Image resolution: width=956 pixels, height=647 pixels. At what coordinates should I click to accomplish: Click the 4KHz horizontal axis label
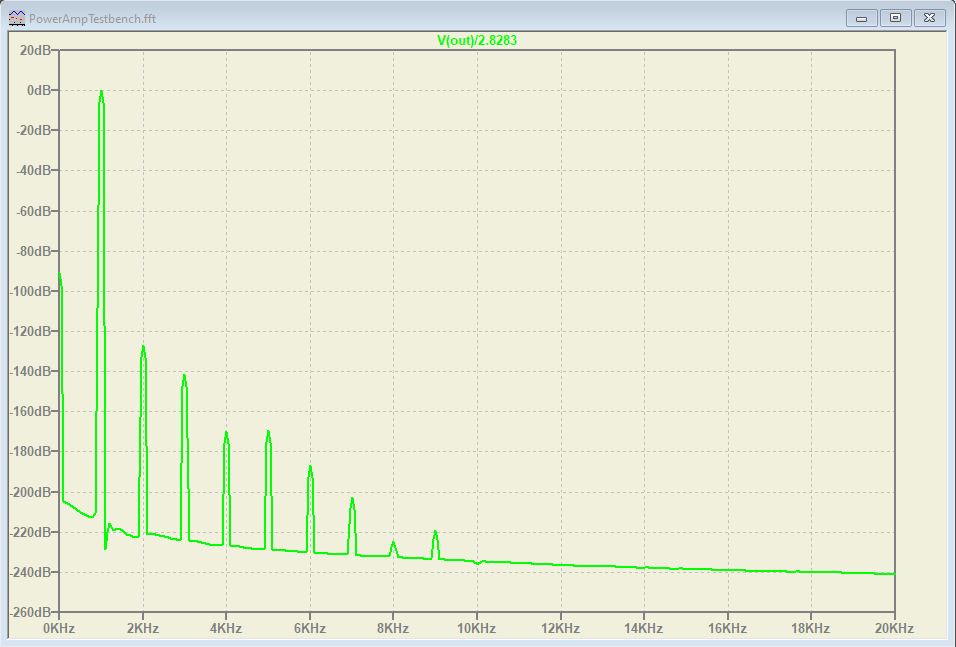[x=226, y=628]
